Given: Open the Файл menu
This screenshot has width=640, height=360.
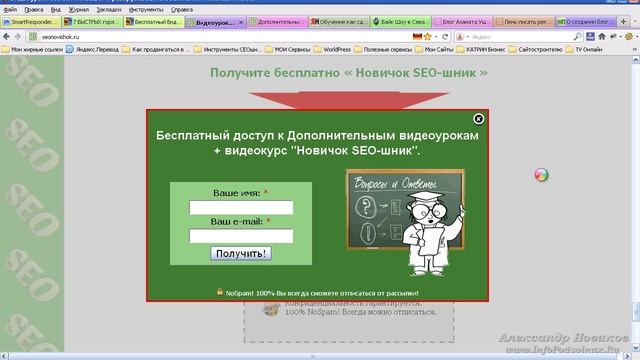Looking at the screenshot, I should (10, 9).
